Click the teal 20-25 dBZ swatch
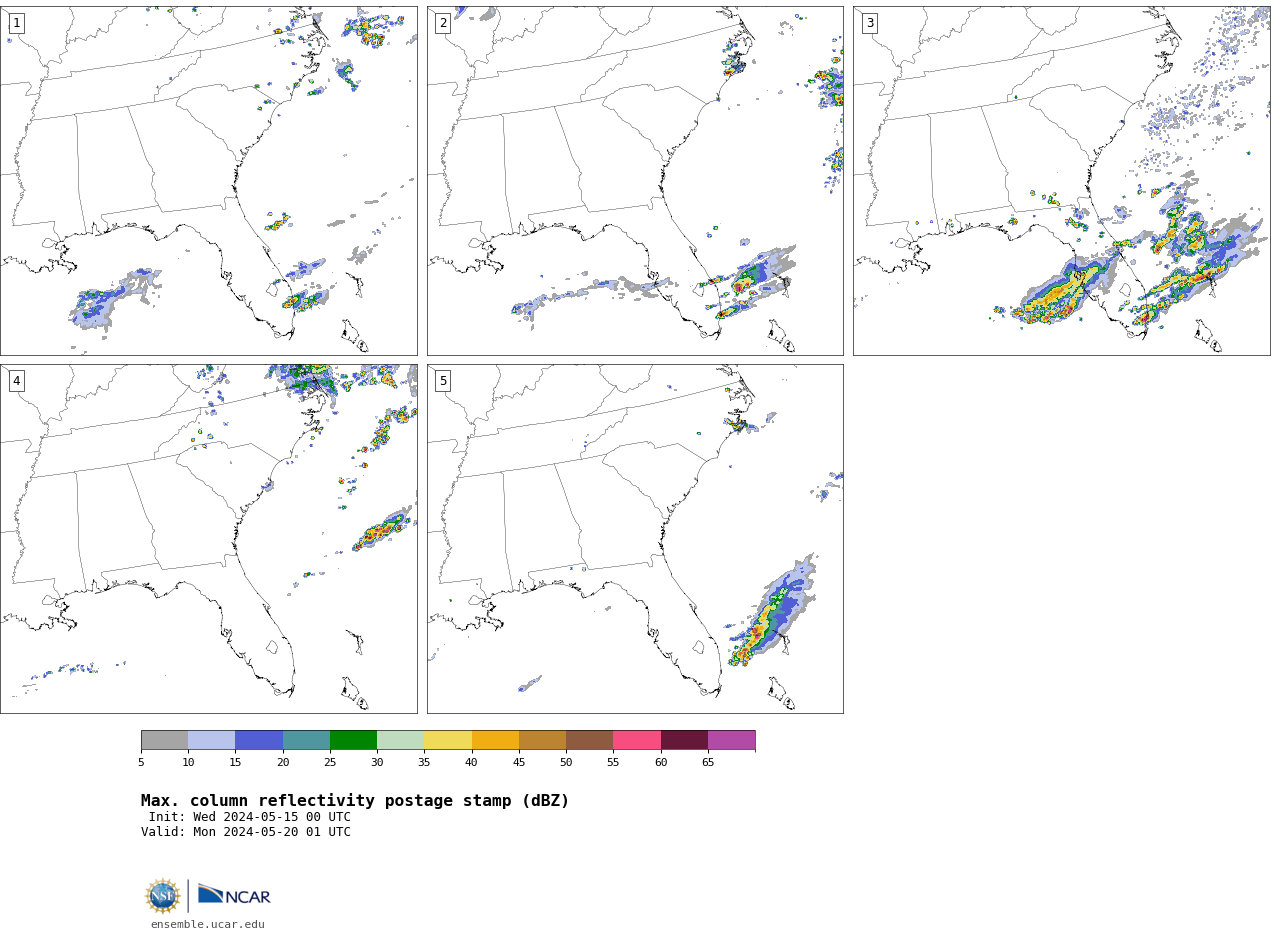1280x936 pixels. (306, 740)
